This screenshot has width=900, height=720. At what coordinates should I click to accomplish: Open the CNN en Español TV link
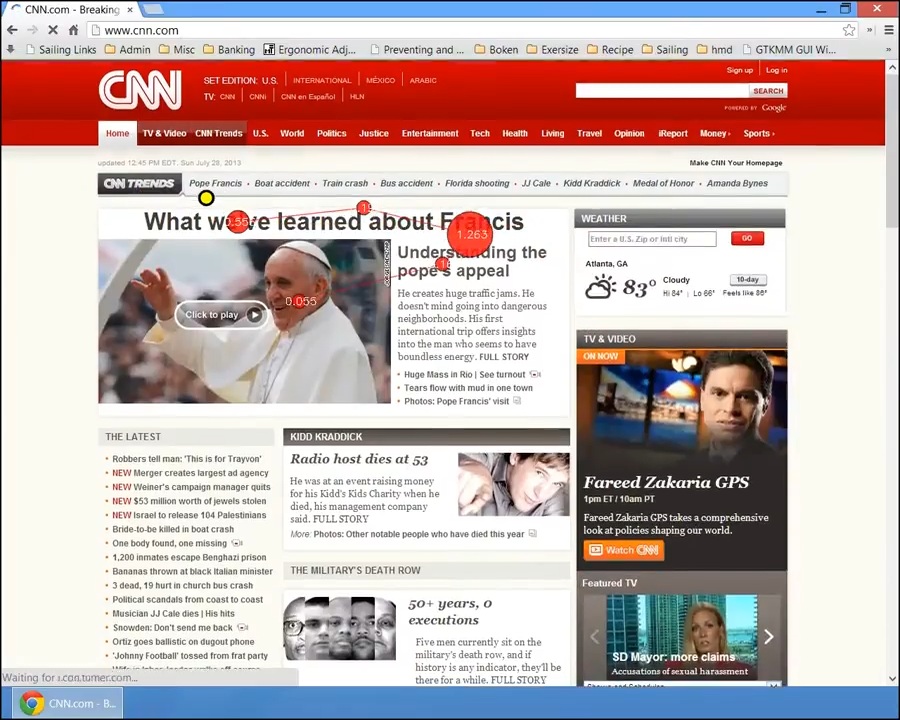(x=308, y=96)
